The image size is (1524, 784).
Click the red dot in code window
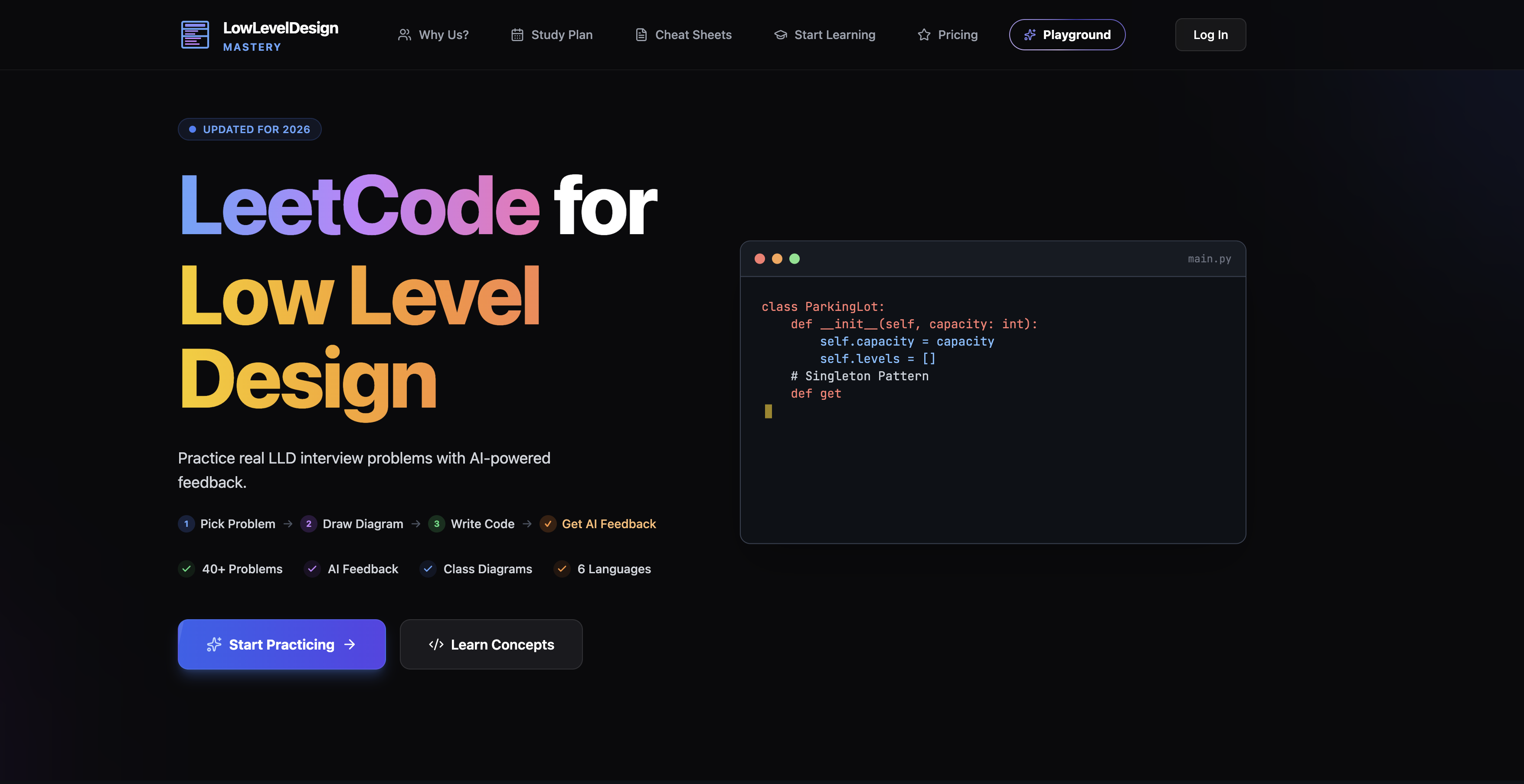pos(760,258)
